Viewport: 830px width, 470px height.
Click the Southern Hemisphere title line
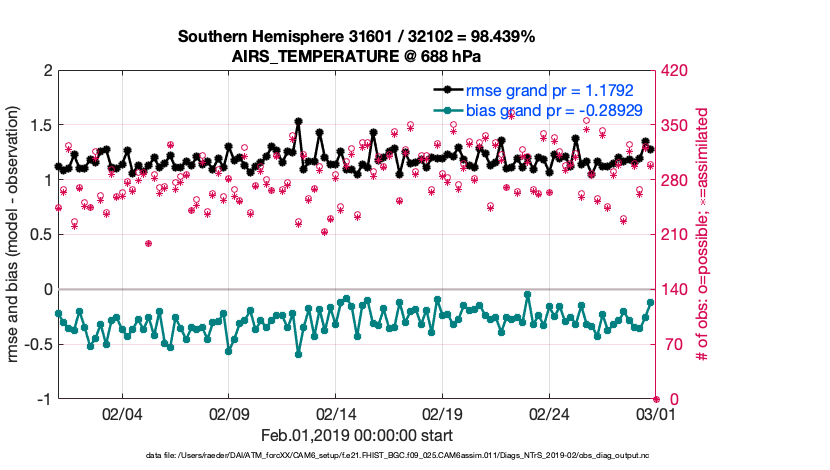[356, 37]
